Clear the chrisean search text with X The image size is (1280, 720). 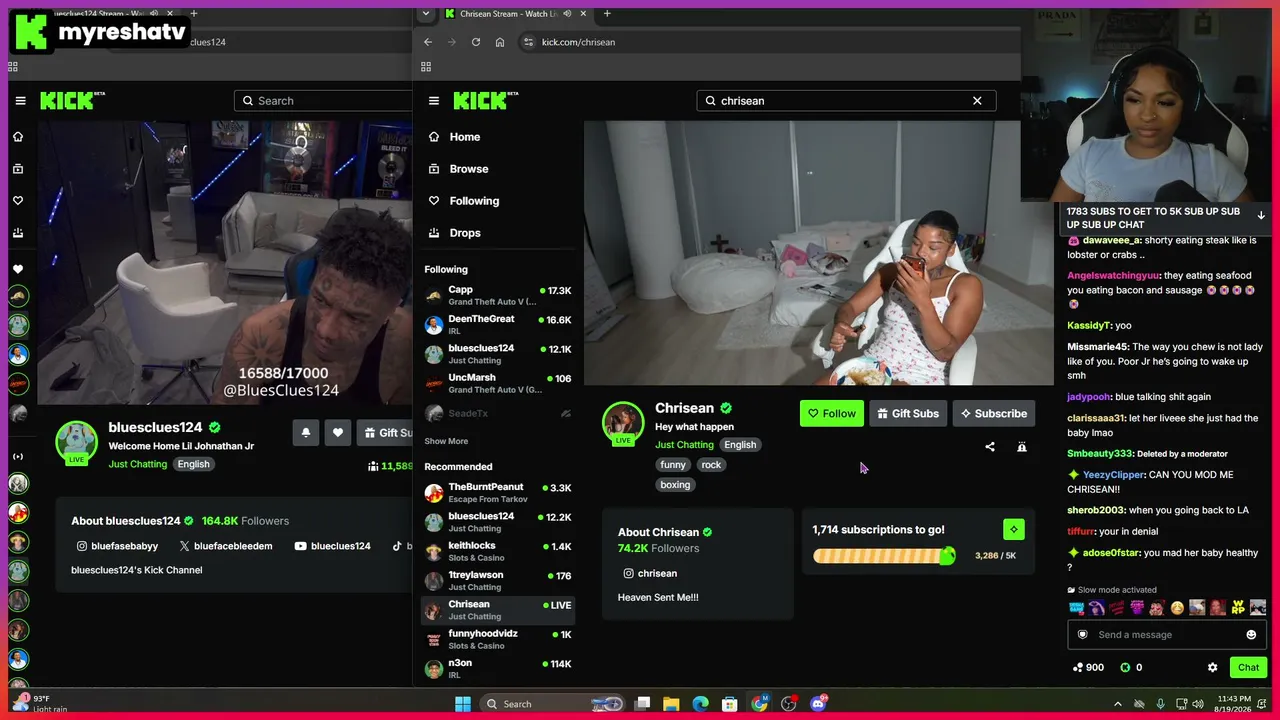point(977,100)
